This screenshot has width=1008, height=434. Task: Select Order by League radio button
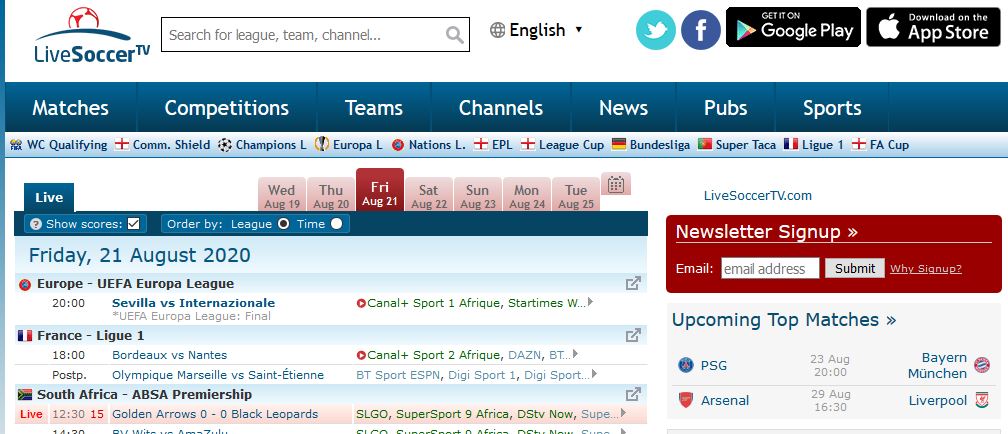tap(283, 224)
